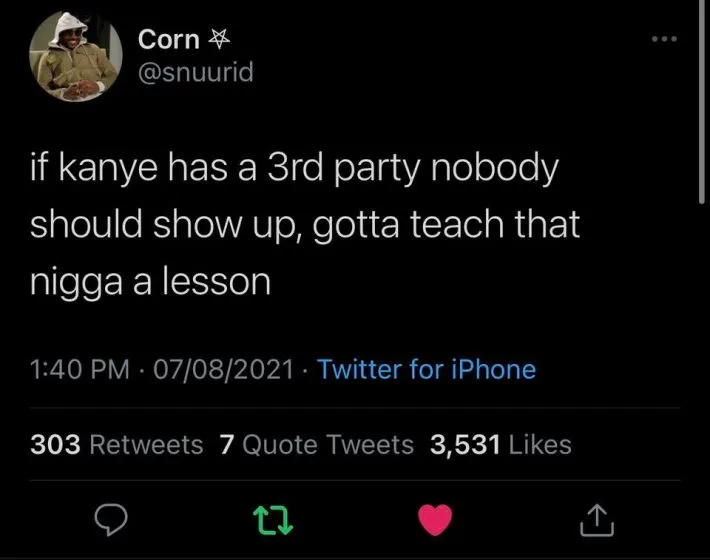The height and width of the screenshot is (560, 710).
Task: Click the 07/08/2021 date
Action: coord(224,369)
